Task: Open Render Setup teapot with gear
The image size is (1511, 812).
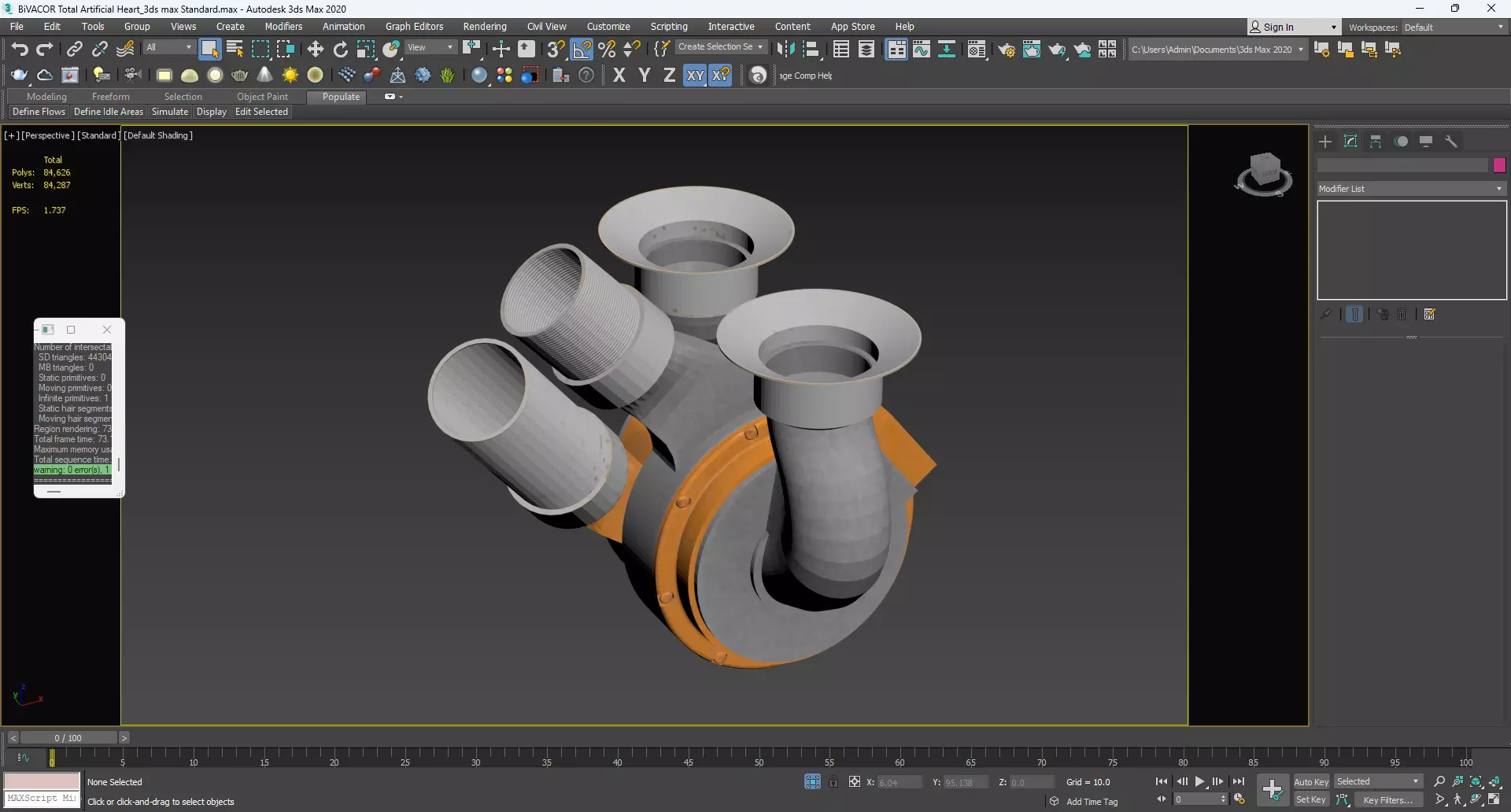Action: [x=1007, y=49]
